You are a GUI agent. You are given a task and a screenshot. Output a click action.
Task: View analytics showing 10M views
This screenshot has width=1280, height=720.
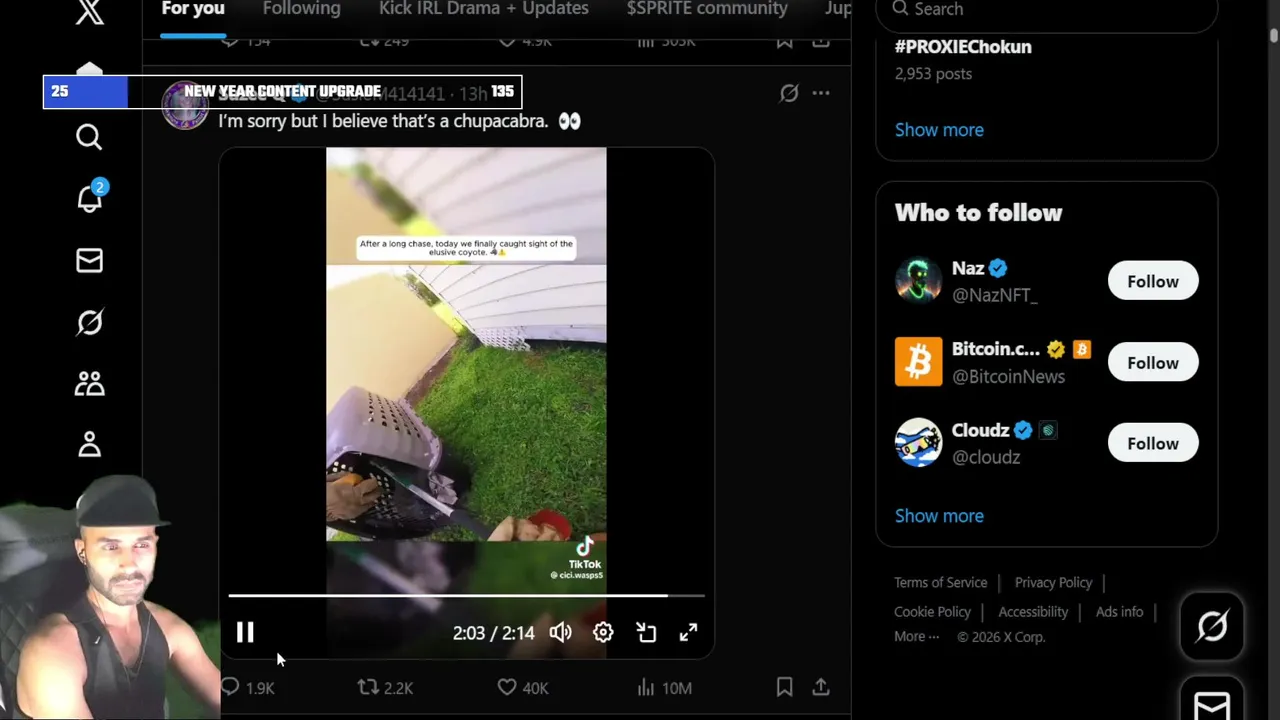pos(663,688)
